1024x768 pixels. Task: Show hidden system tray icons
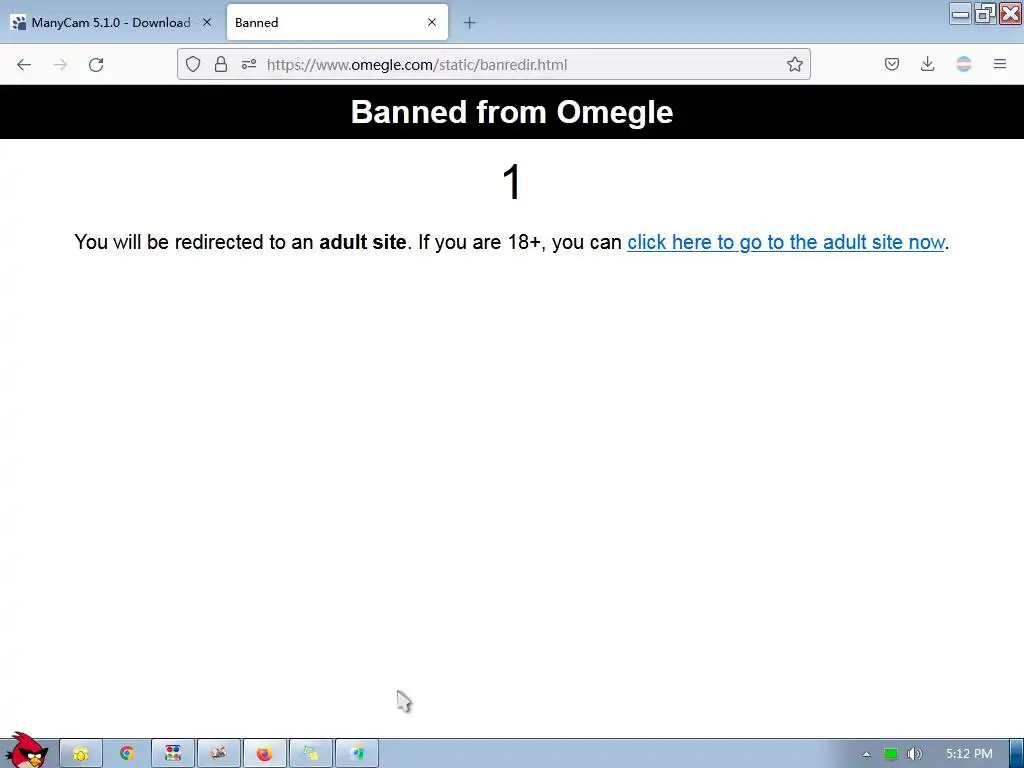(x=866, y=754)
